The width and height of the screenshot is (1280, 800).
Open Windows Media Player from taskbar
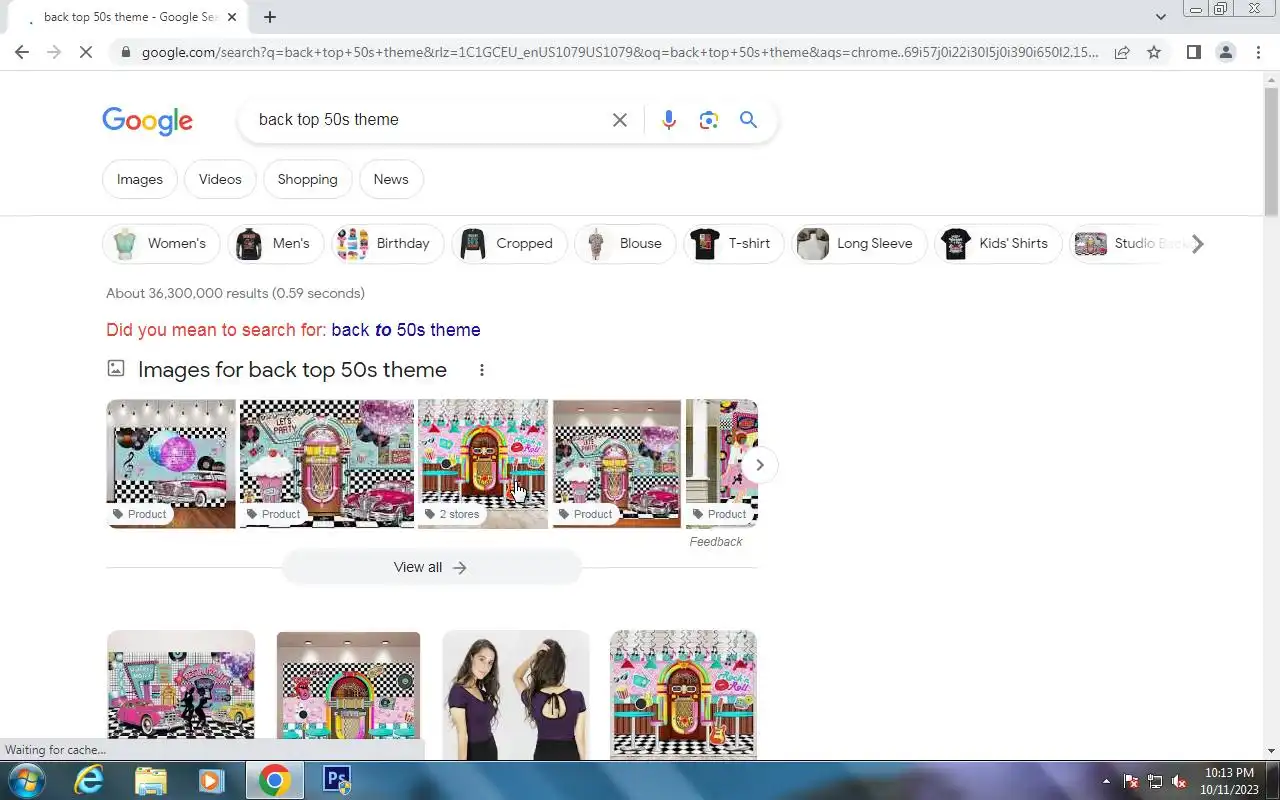click(x=212, y=780)
